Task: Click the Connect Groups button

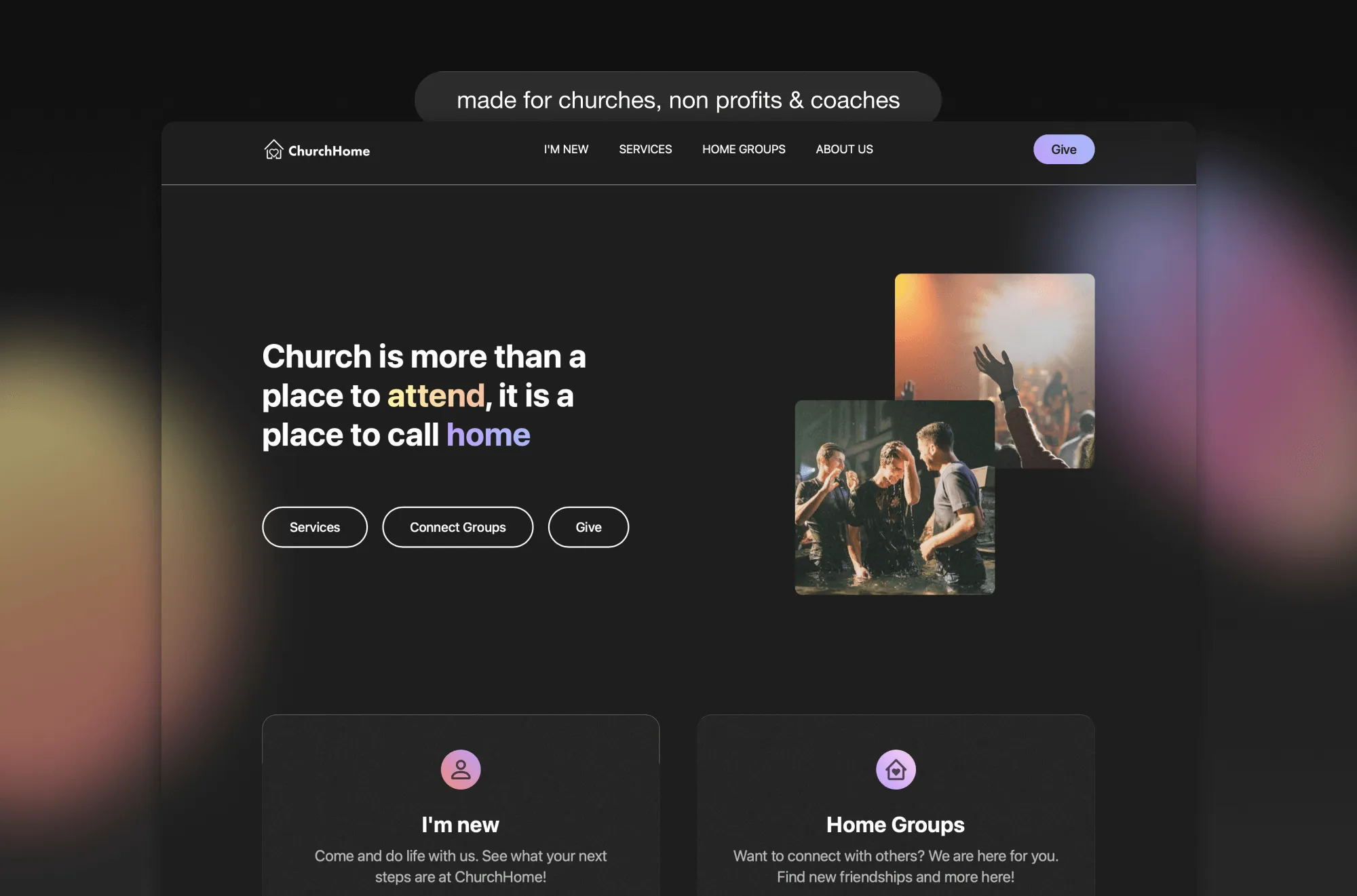Action: tap(458, 527)
